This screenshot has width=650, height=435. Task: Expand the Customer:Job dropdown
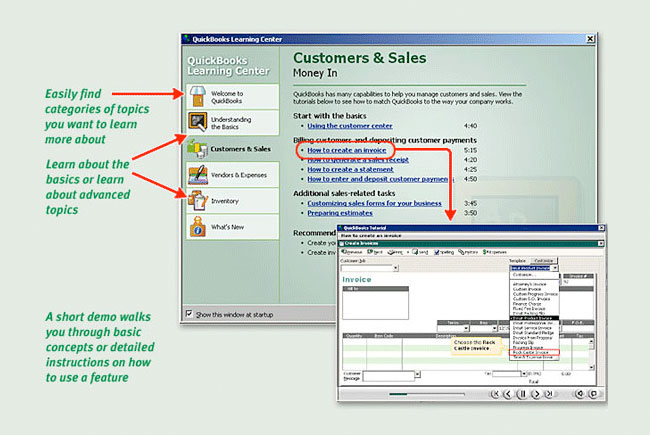point(396,268)
